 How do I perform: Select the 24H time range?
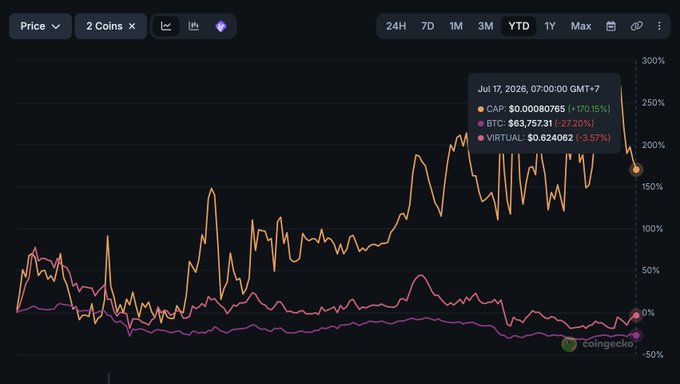[x=396, y=26]
